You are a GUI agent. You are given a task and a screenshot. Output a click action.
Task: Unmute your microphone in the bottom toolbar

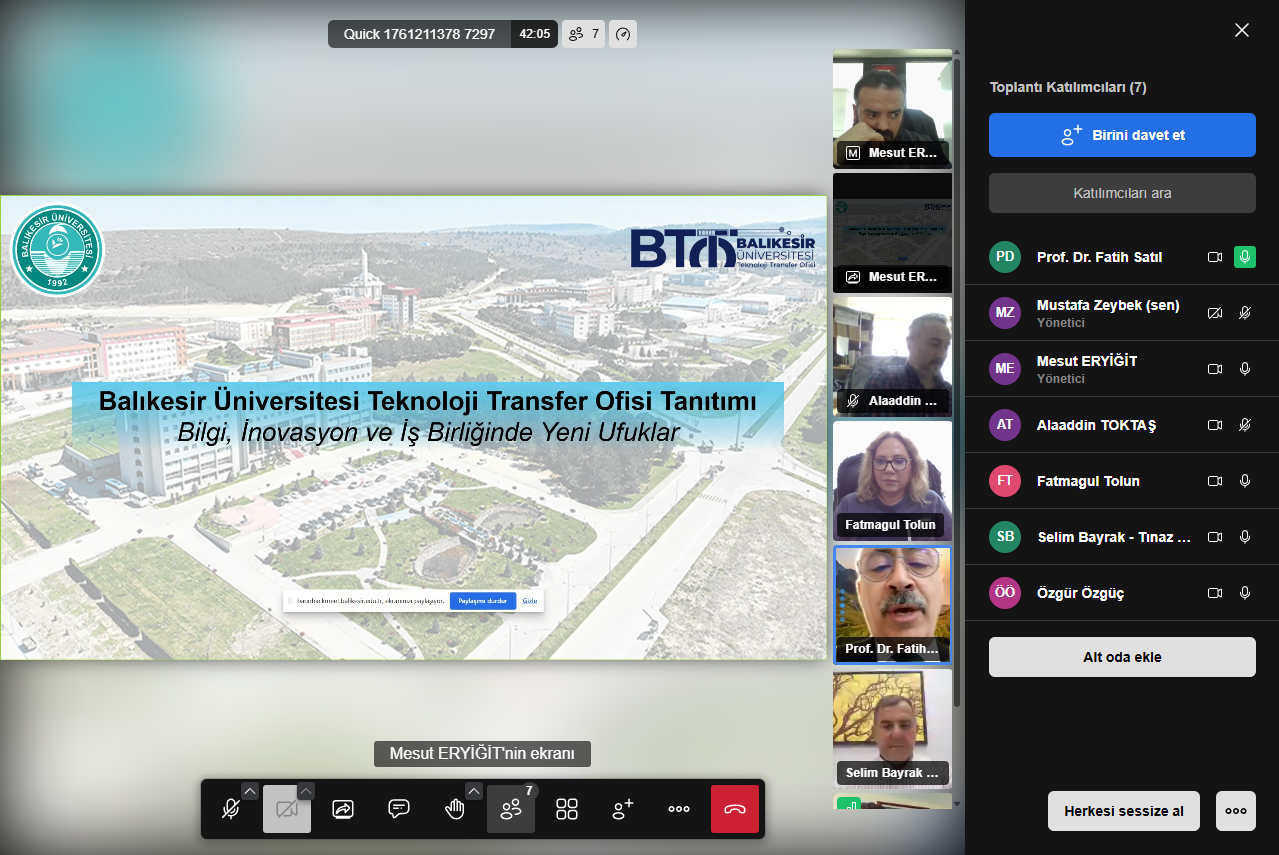[x=230, y=809]
